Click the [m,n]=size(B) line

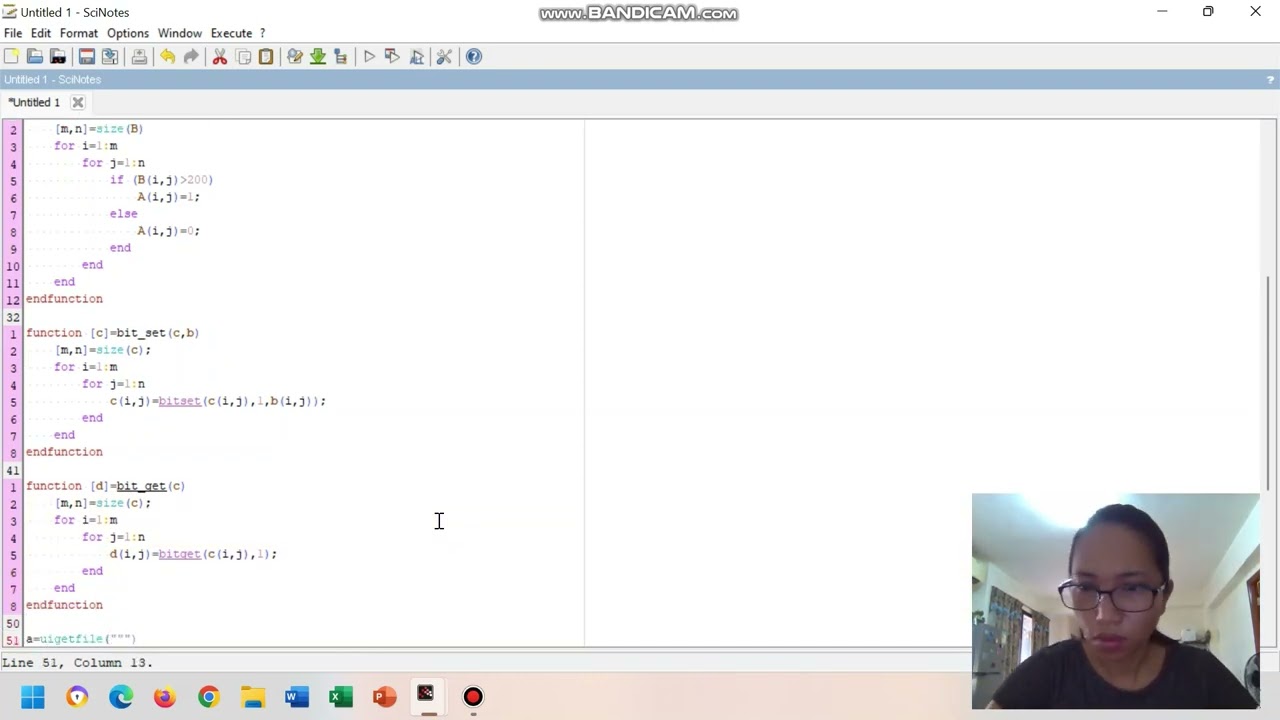[x=99, y=129]
